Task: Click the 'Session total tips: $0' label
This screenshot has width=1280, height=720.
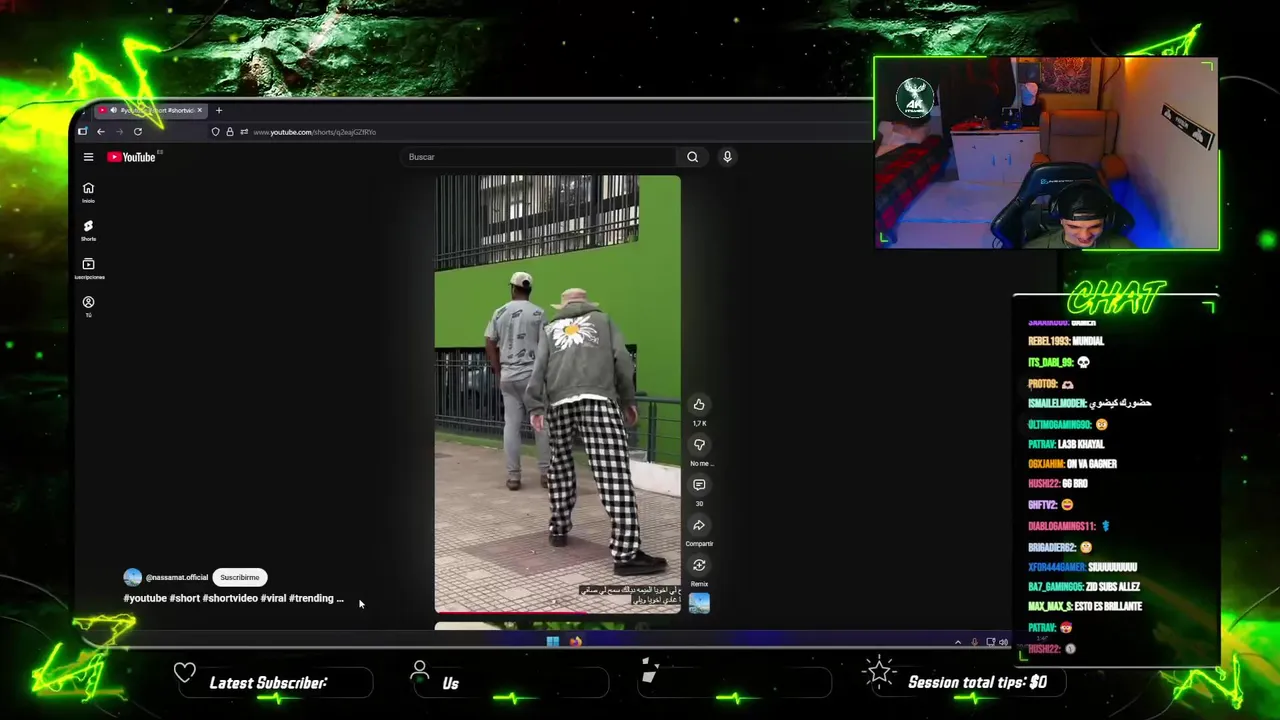Action: [977, 683]
